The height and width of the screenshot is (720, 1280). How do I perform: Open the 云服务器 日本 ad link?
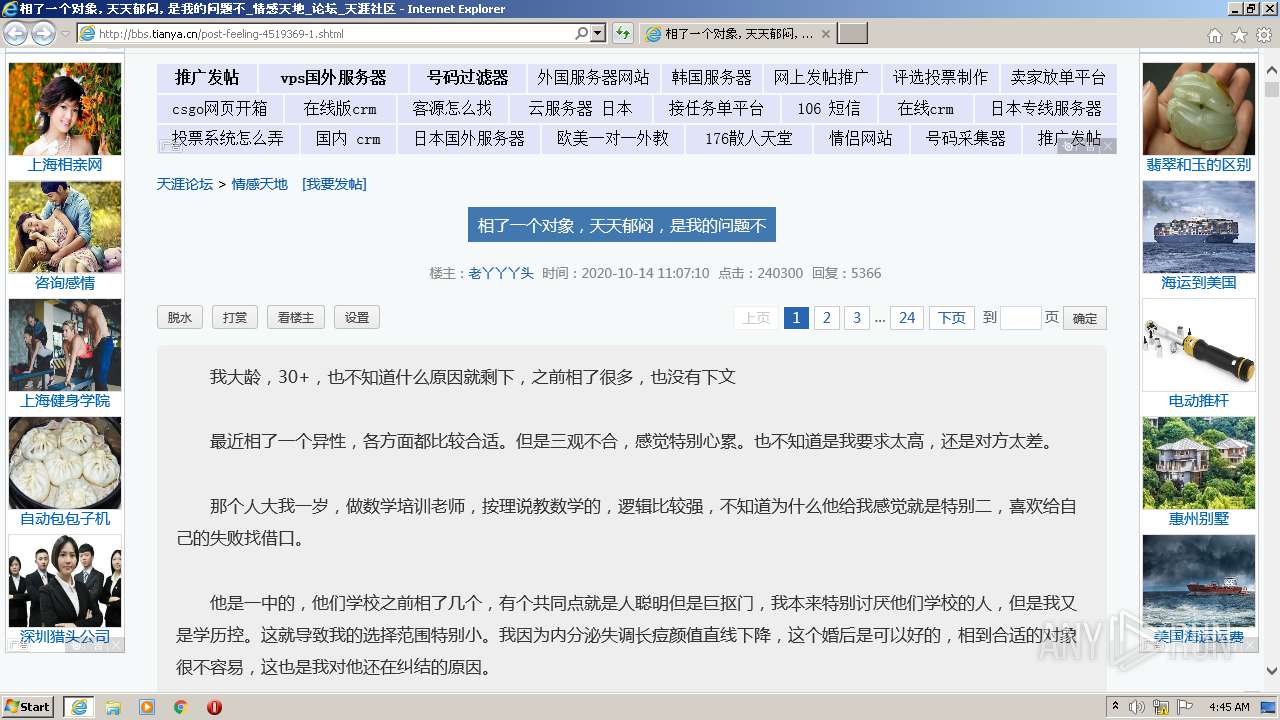tap(580, 108)
